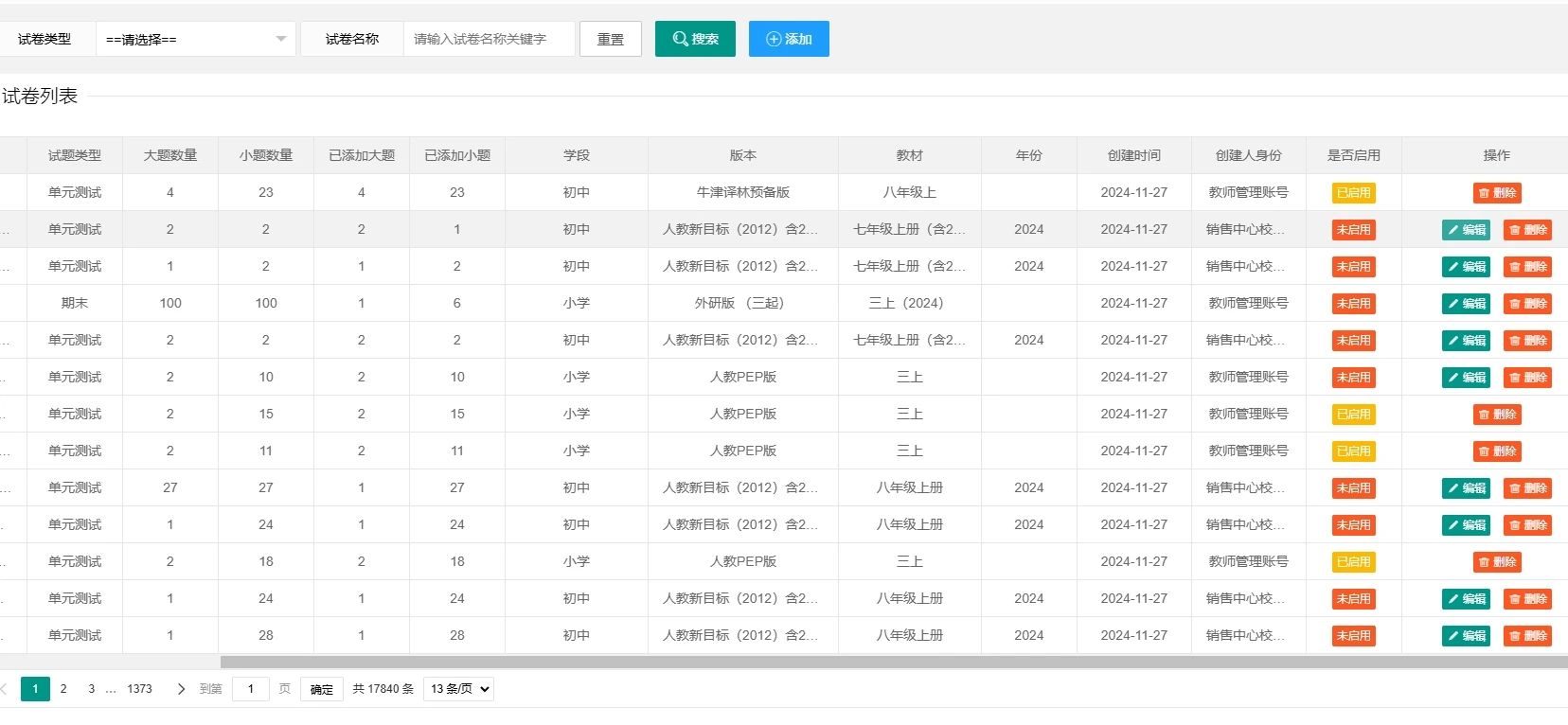Edit the 期末 exam paper row
This screenshot has height=725, width=1568.
pos(1466,304)
